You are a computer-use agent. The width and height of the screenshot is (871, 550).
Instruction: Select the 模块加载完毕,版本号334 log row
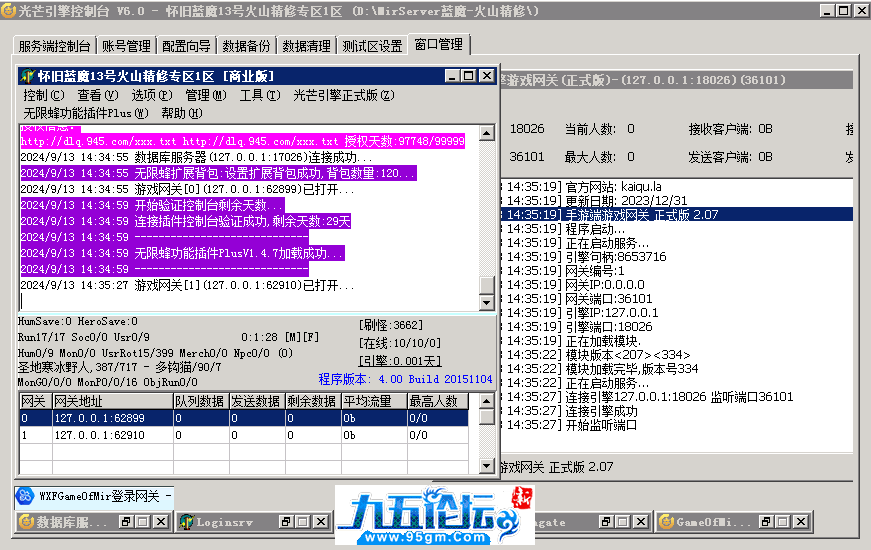[x=677, y=369]
